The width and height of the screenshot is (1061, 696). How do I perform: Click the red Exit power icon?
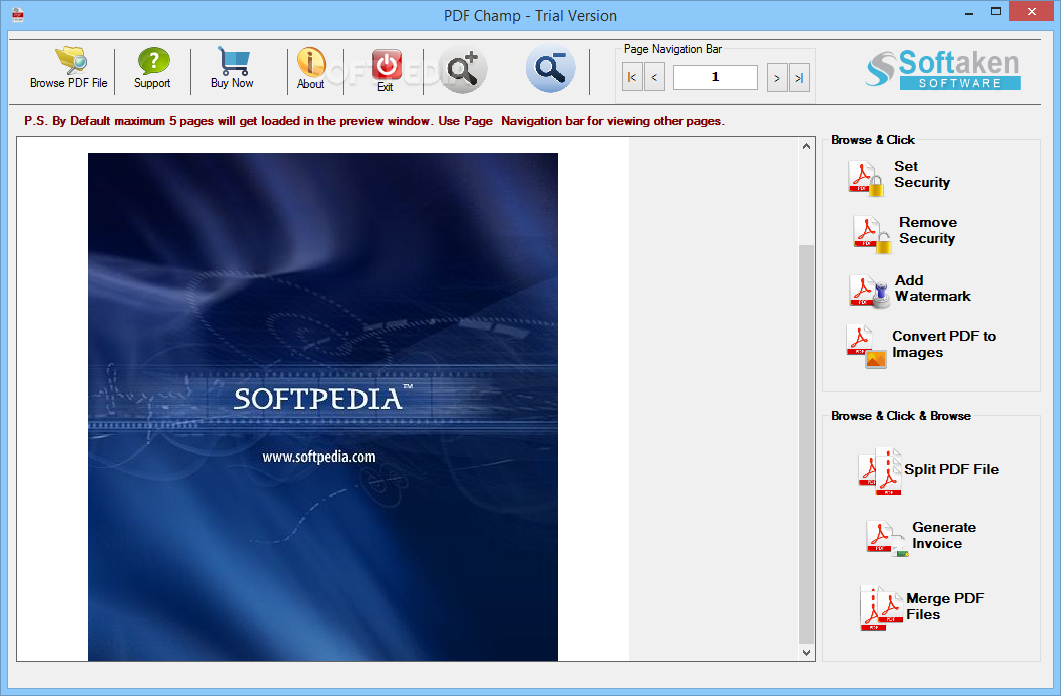(386, 65)
